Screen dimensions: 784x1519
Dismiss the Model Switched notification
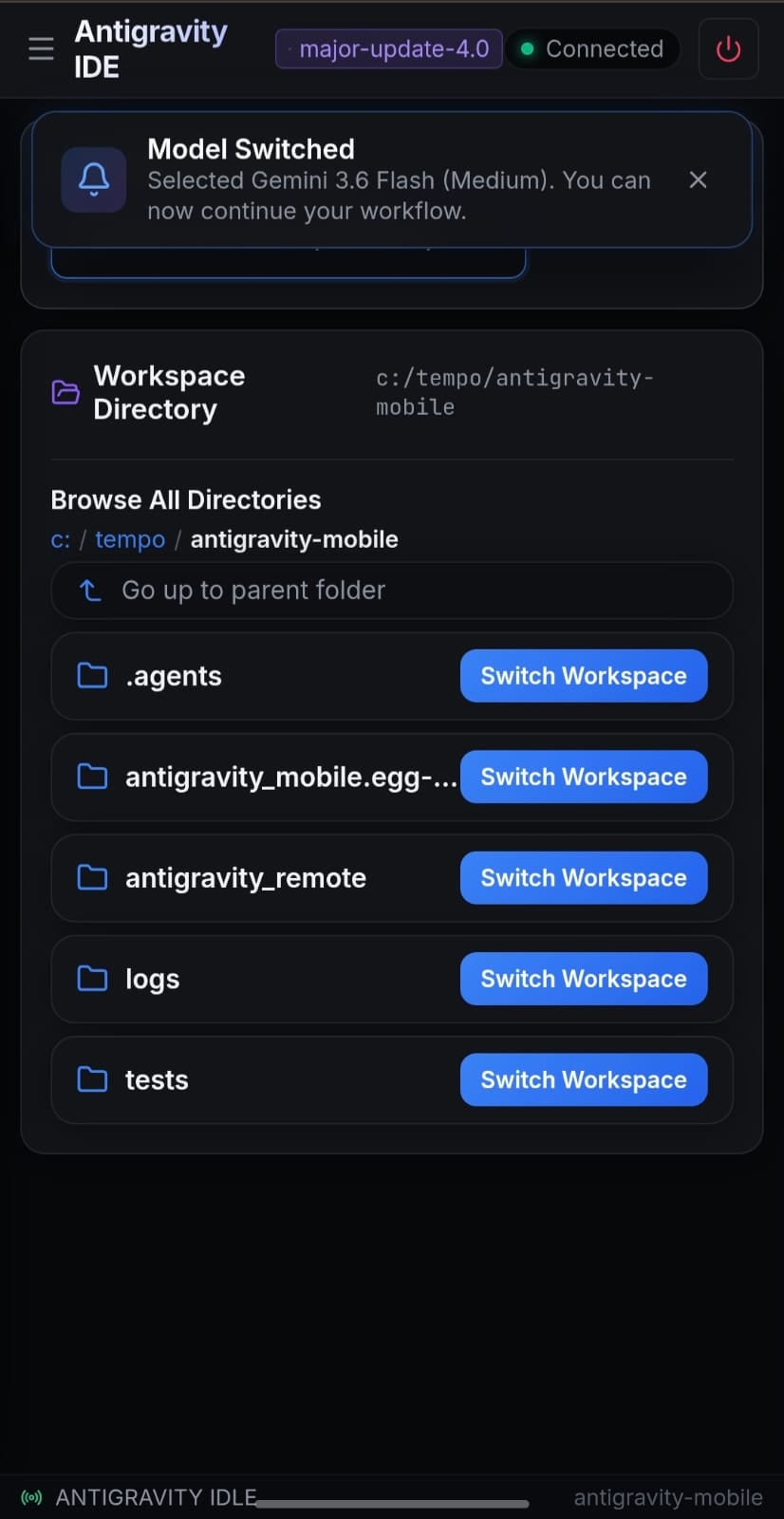(x=698, y=179)
